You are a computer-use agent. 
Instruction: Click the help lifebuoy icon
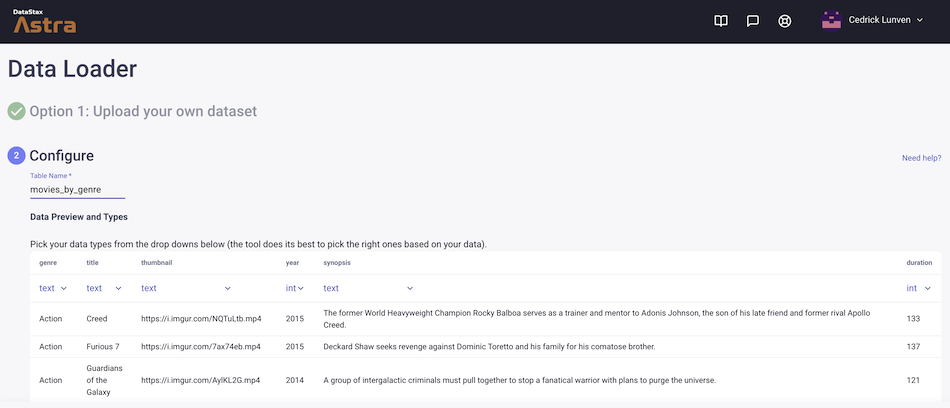coord(785,21)
